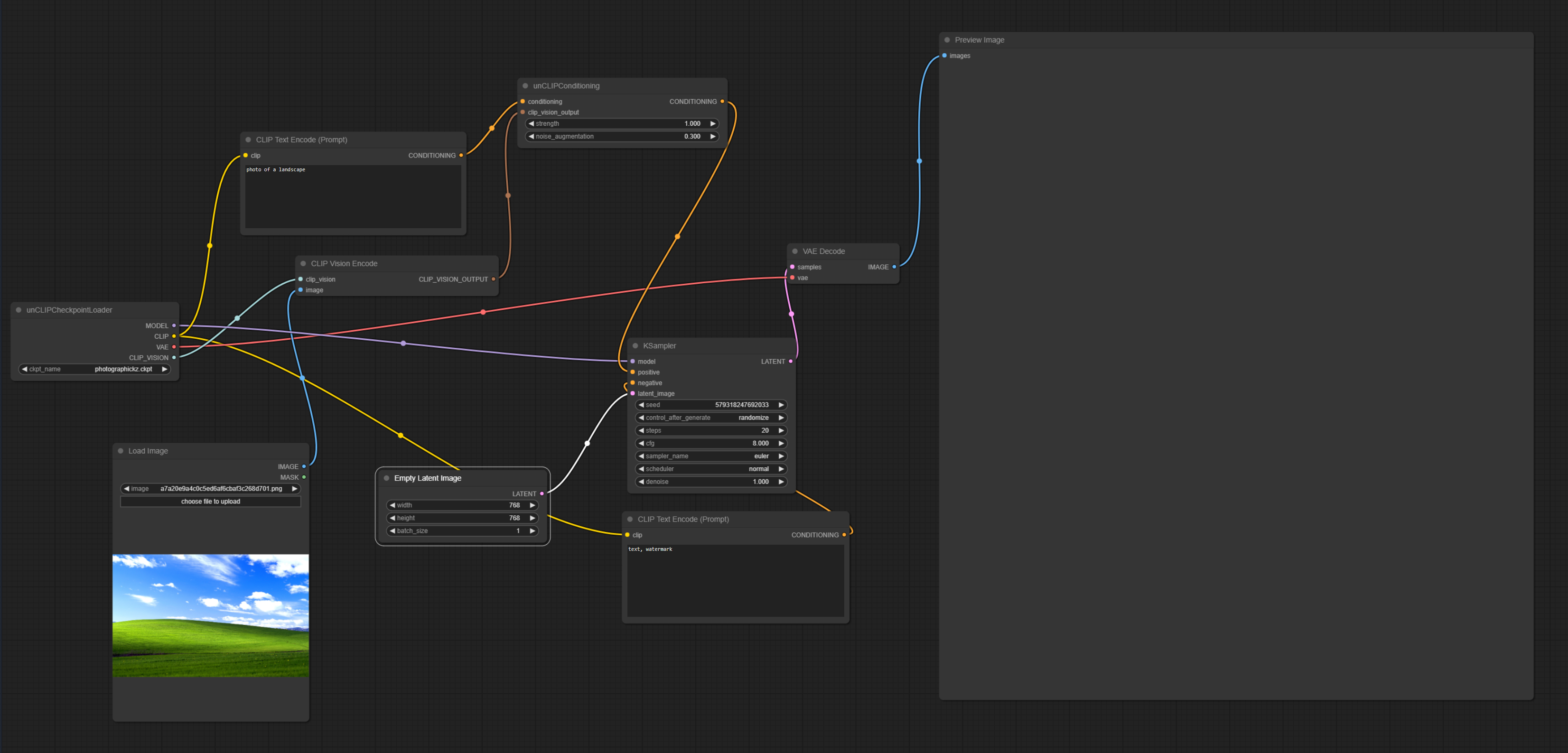Click the CONDITIONING output socket on unCLIPConditioning
The width and height of the screenshot is (1568, 753).
pyautogui.click(x=722, y=102)
